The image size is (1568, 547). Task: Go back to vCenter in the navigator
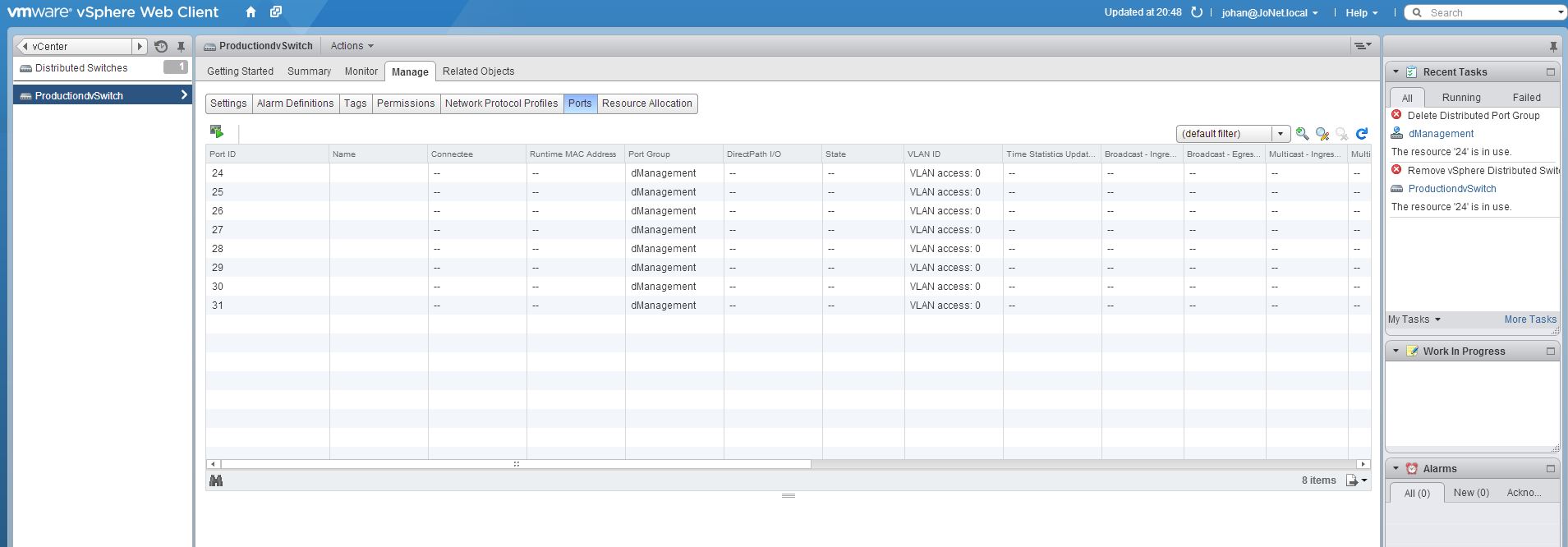coord(74,47)
